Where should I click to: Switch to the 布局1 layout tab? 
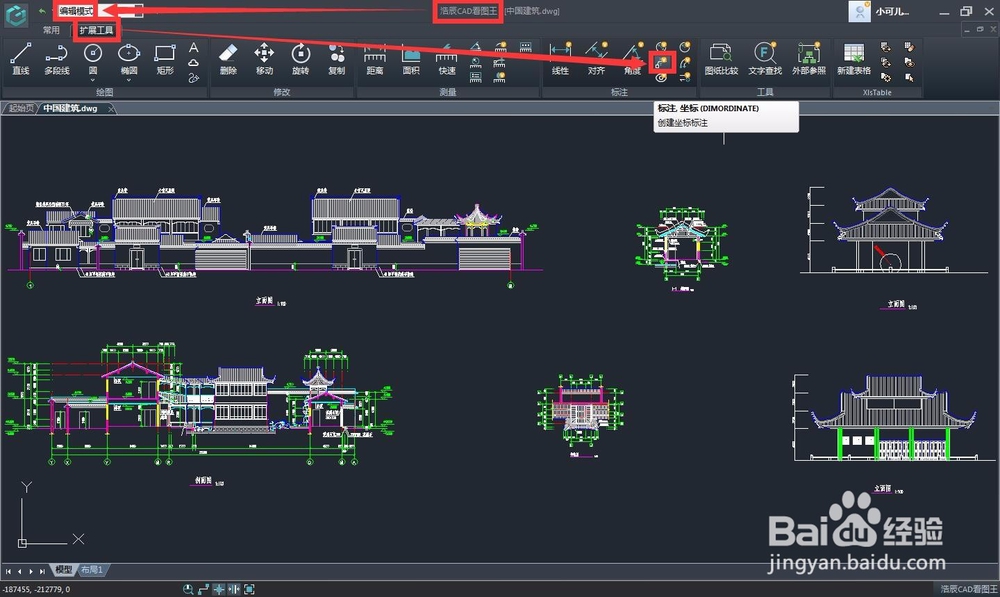(92, 570)
